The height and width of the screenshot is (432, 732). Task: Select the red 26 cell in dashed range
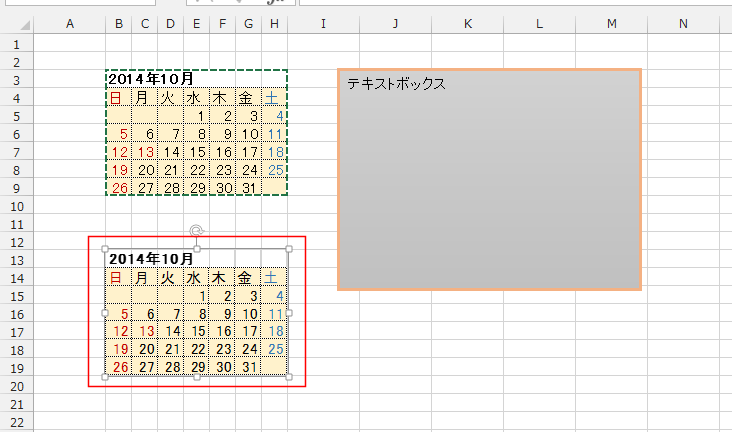pos(119,187)
